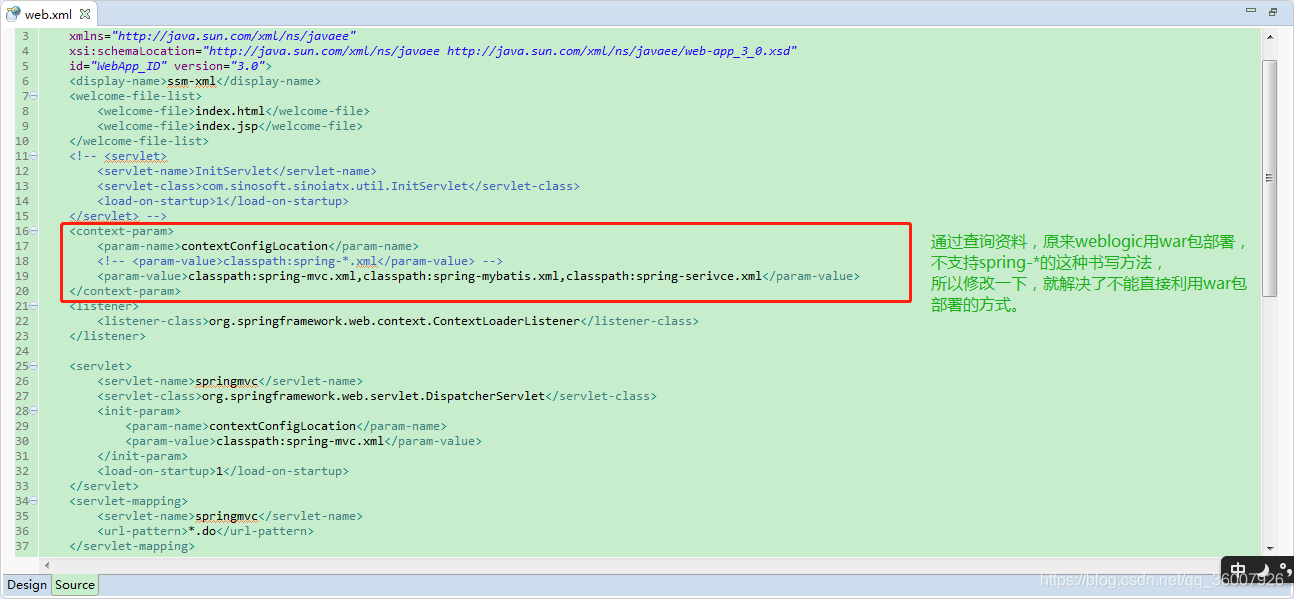Click load-on-startup on line 32

pos(223,471)
